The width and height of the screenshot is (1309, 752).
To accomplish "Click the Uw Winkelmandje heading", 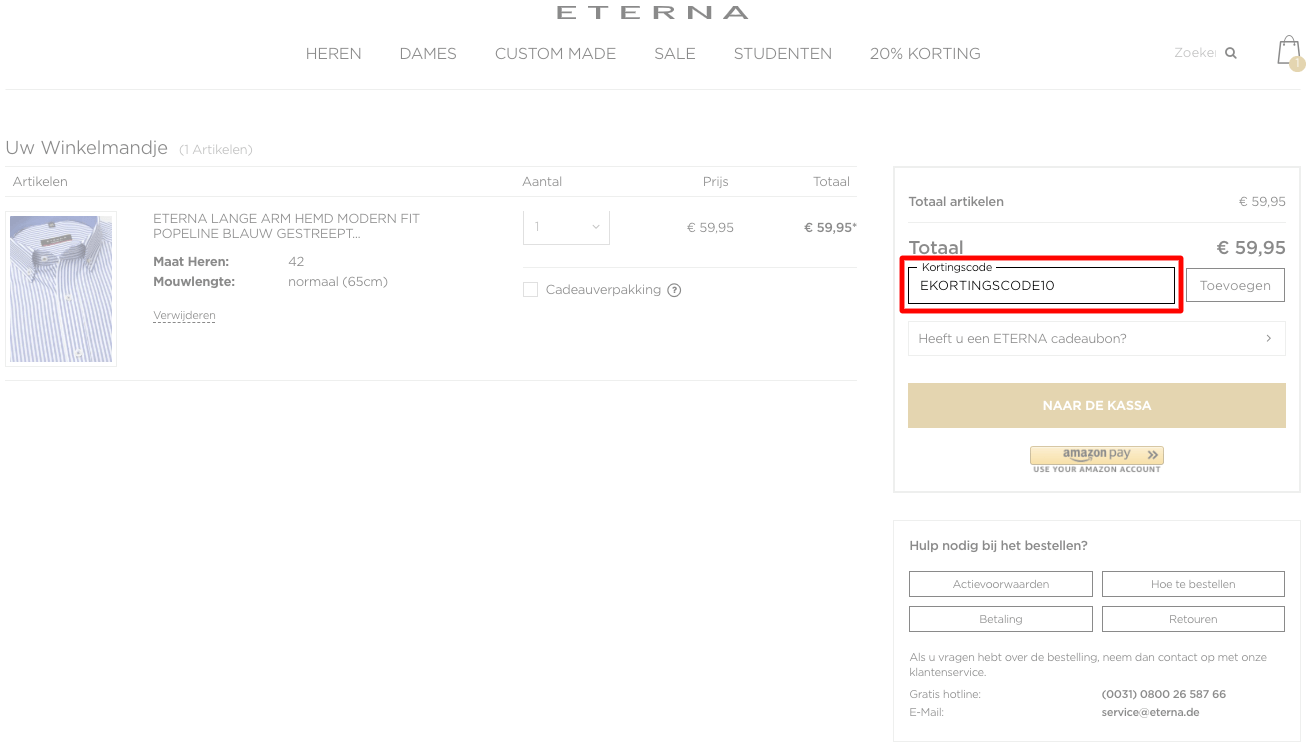I will [86, 148].
